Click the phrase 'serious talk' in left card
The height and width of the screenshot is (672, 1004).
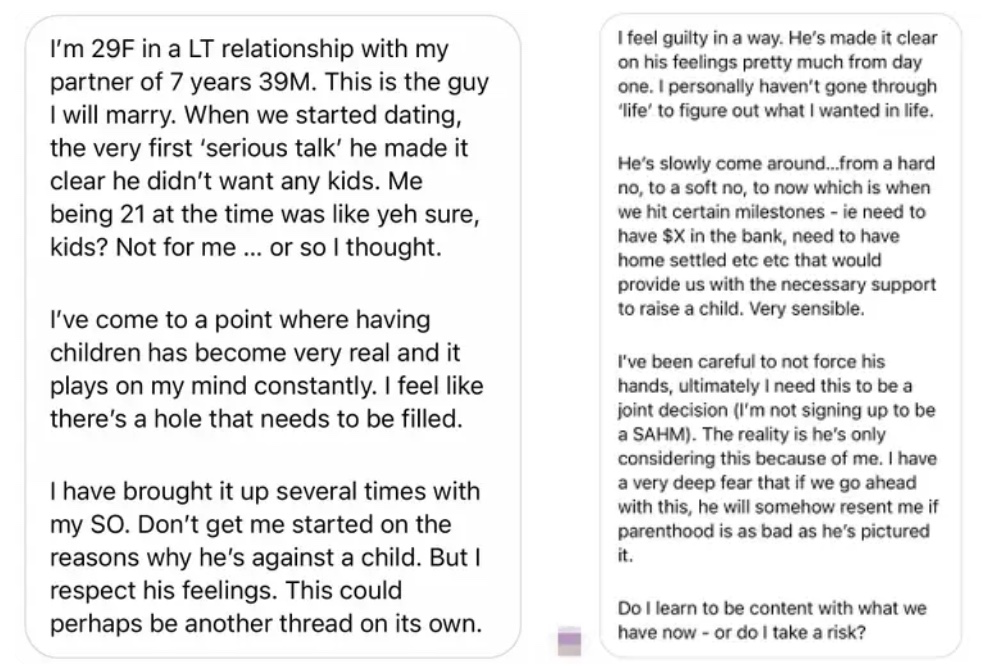click(273, 148)
